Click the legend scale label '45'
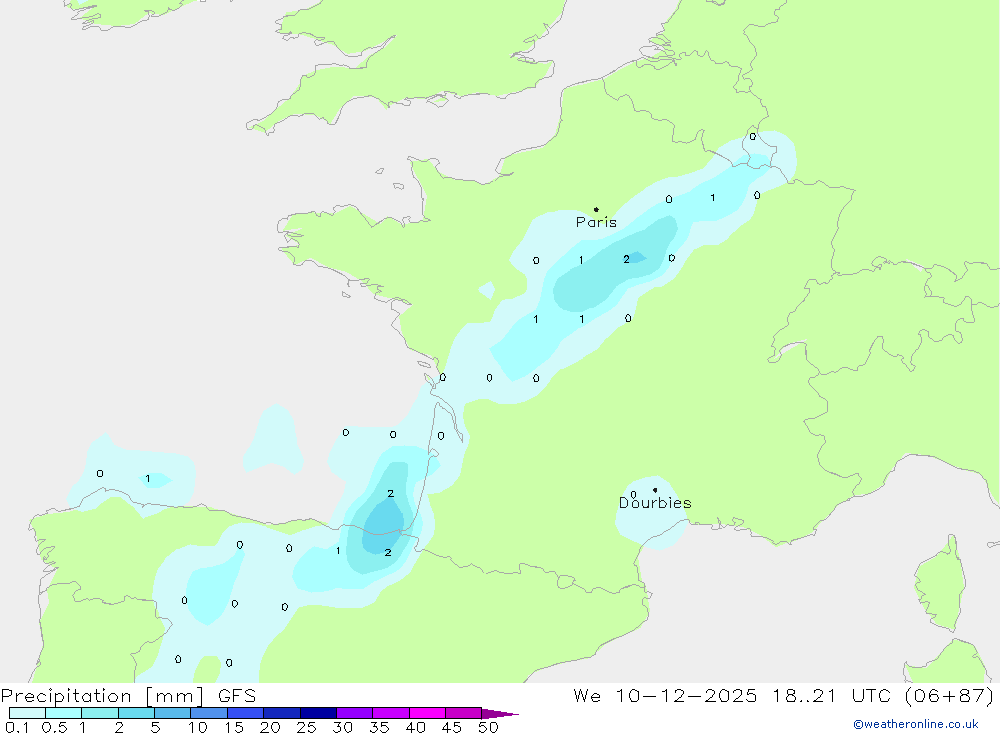 coord(452,727)
